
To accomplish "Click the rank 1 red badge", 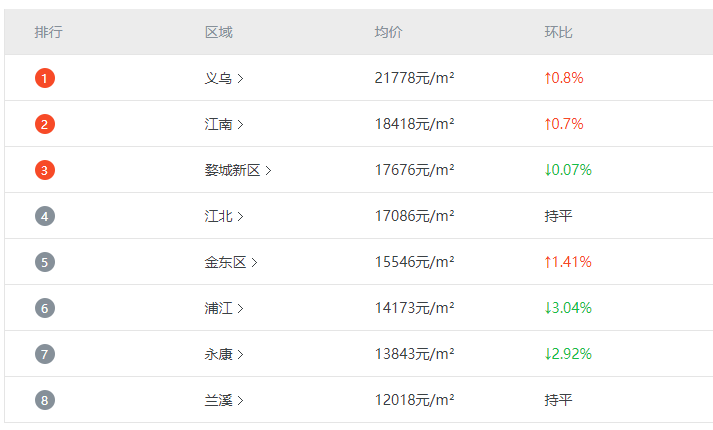I will click(x=45, y=78).
